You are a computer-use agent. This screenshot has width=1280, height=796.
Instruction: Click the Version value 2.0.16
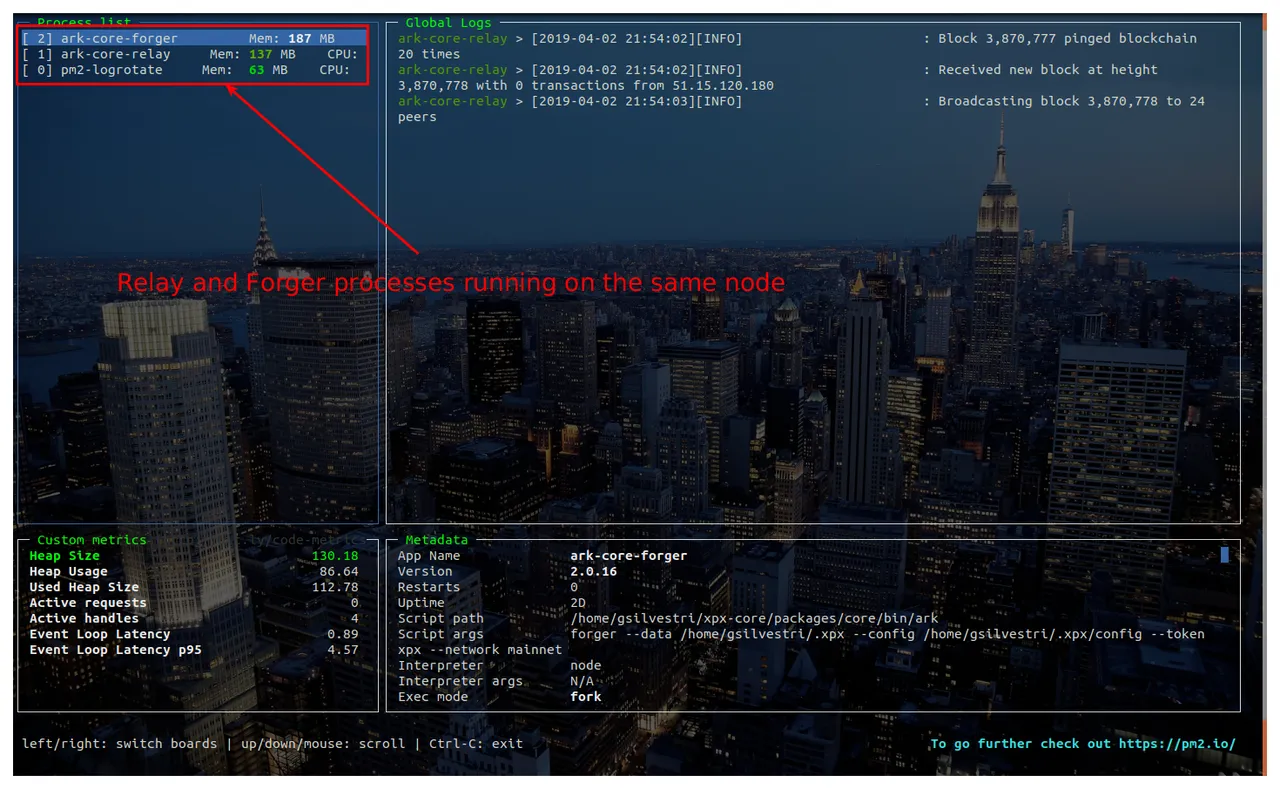click(594, 572)
